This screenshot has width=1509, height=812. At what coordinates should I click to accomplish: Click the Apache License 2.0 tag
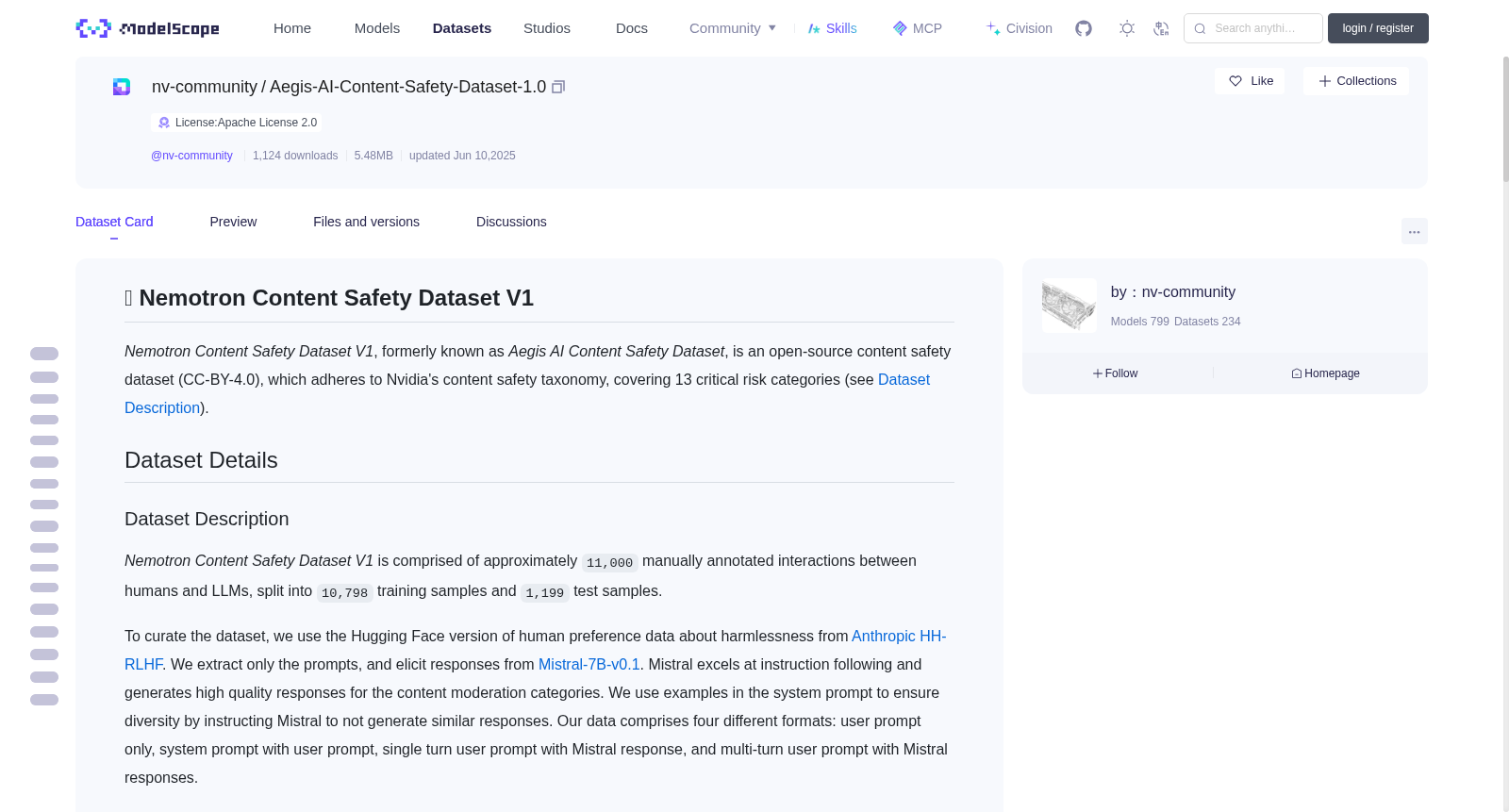tap(237, 123)
